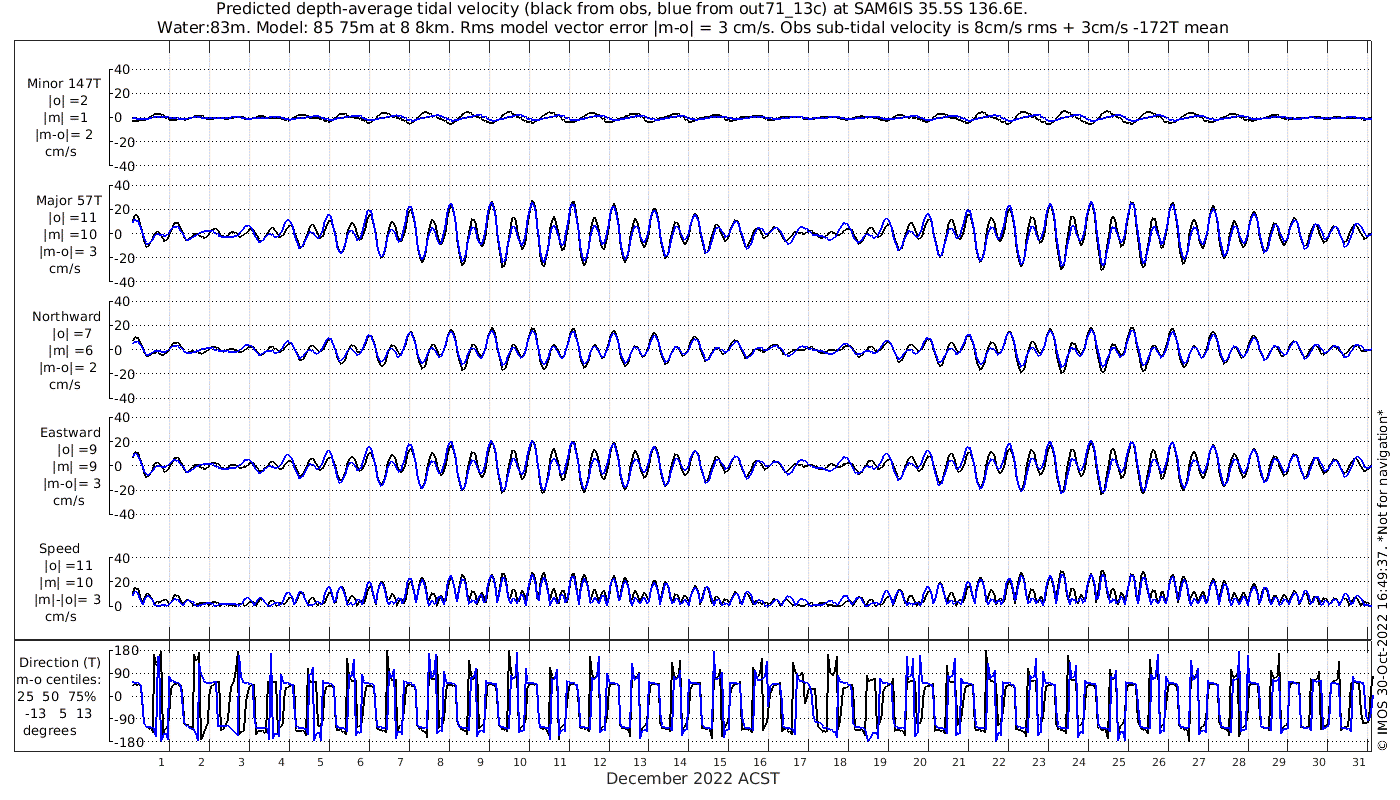1400x800 pixels.
Task: Select the 'Northward' panel label
Action: point(66,316)
